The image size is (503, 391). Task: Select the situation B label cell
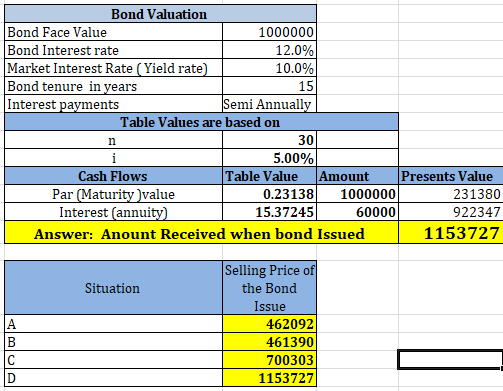pyautogui.click(x=114, y=342)
